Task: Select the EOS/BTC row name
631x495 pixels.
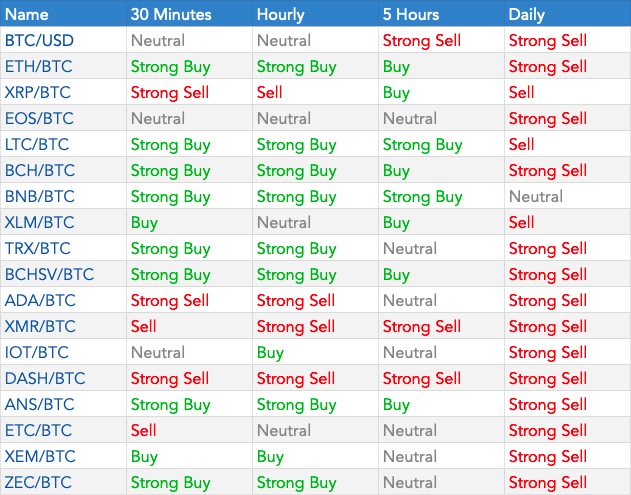Action: coord(38,119)
